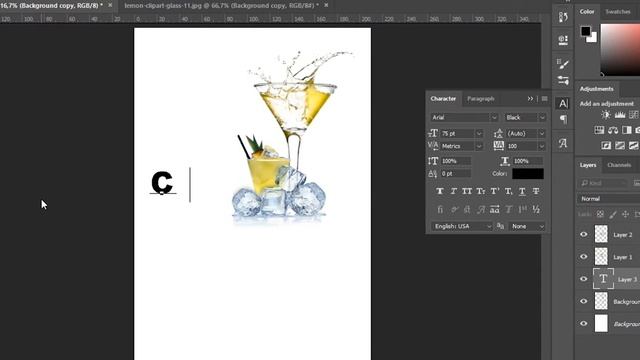The height and width of the screenshot is (360, 640).
Task: Add an Invert adjustment
Action: click(606, 145)
